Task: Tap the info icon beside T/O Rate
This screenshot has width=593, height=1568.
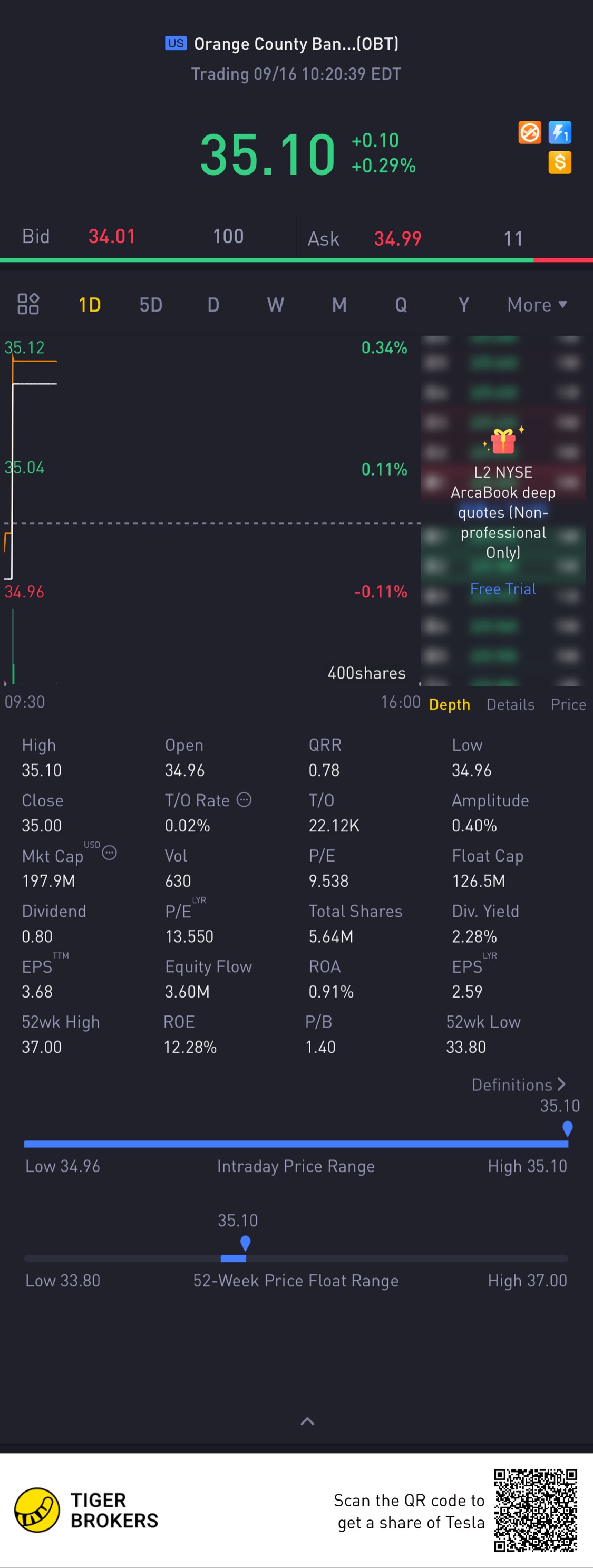Action: (x=244, y=799)
